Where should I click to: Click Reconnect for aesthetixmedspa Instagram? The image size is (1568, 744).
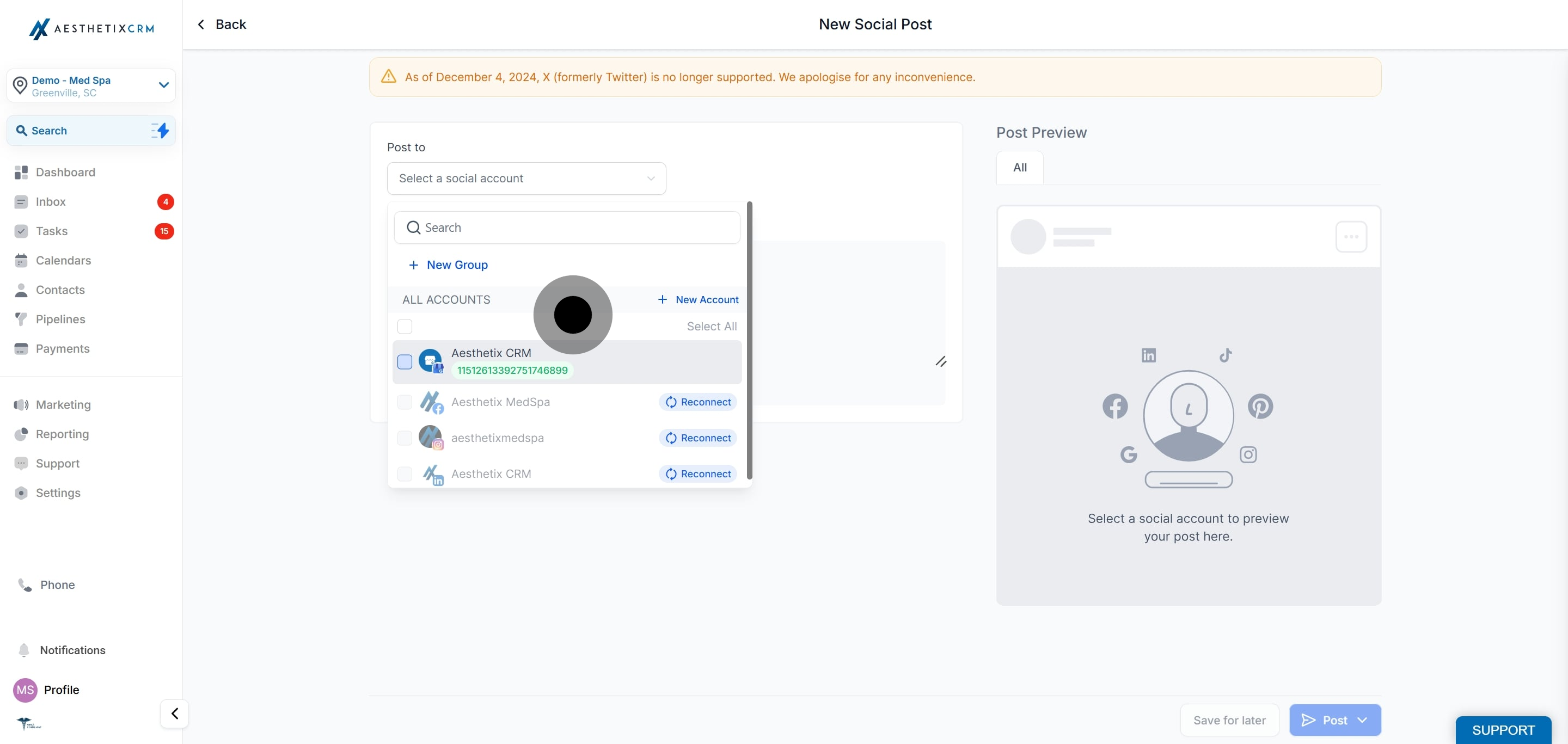point(697,438)
